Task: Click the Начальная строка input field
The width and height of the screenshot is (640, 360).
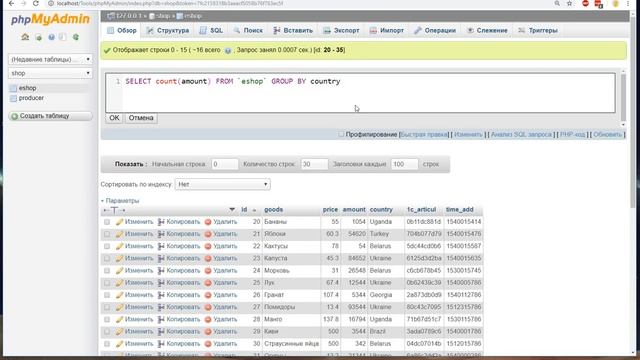Action: 224,164
